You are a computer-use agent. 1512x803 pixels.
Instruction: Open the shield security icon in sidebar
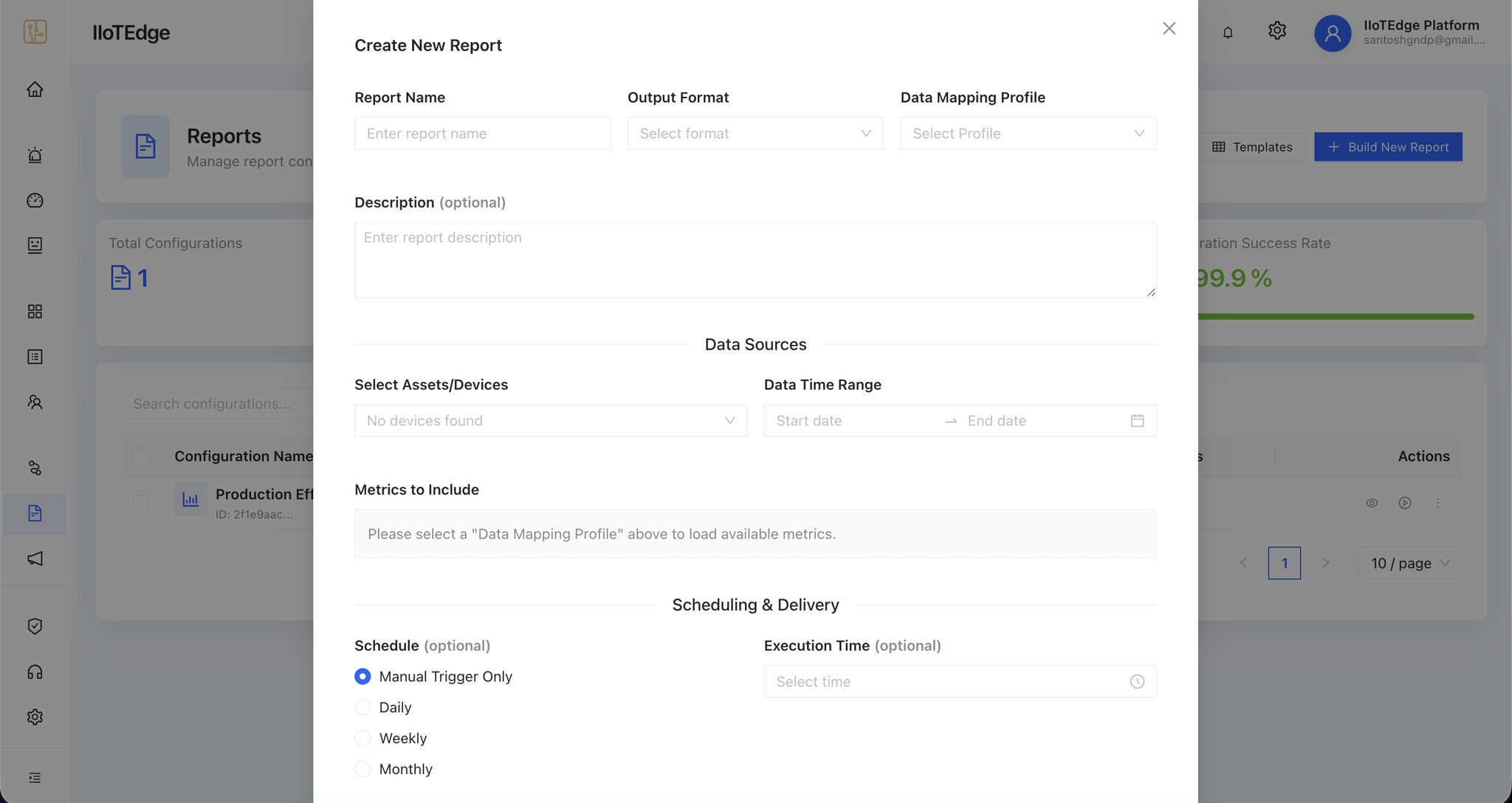tap(35, 626)
